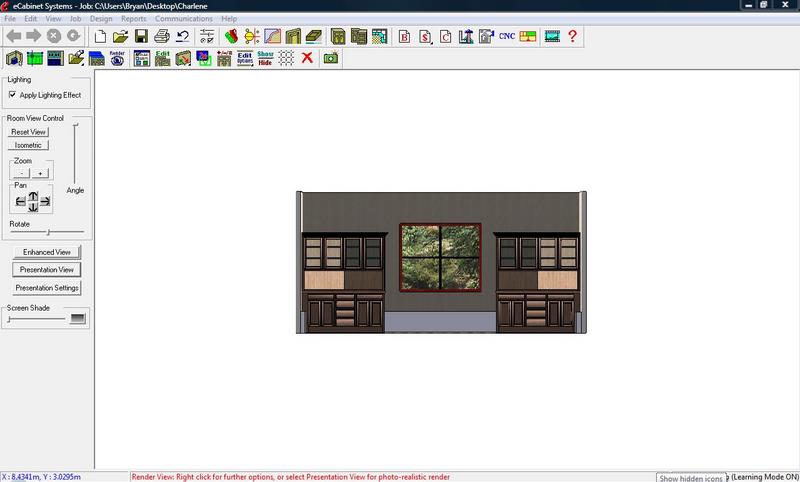Click the S dollar document icon
The width and height of the screenshot is (800, 482).
click(x=425, y=36)
